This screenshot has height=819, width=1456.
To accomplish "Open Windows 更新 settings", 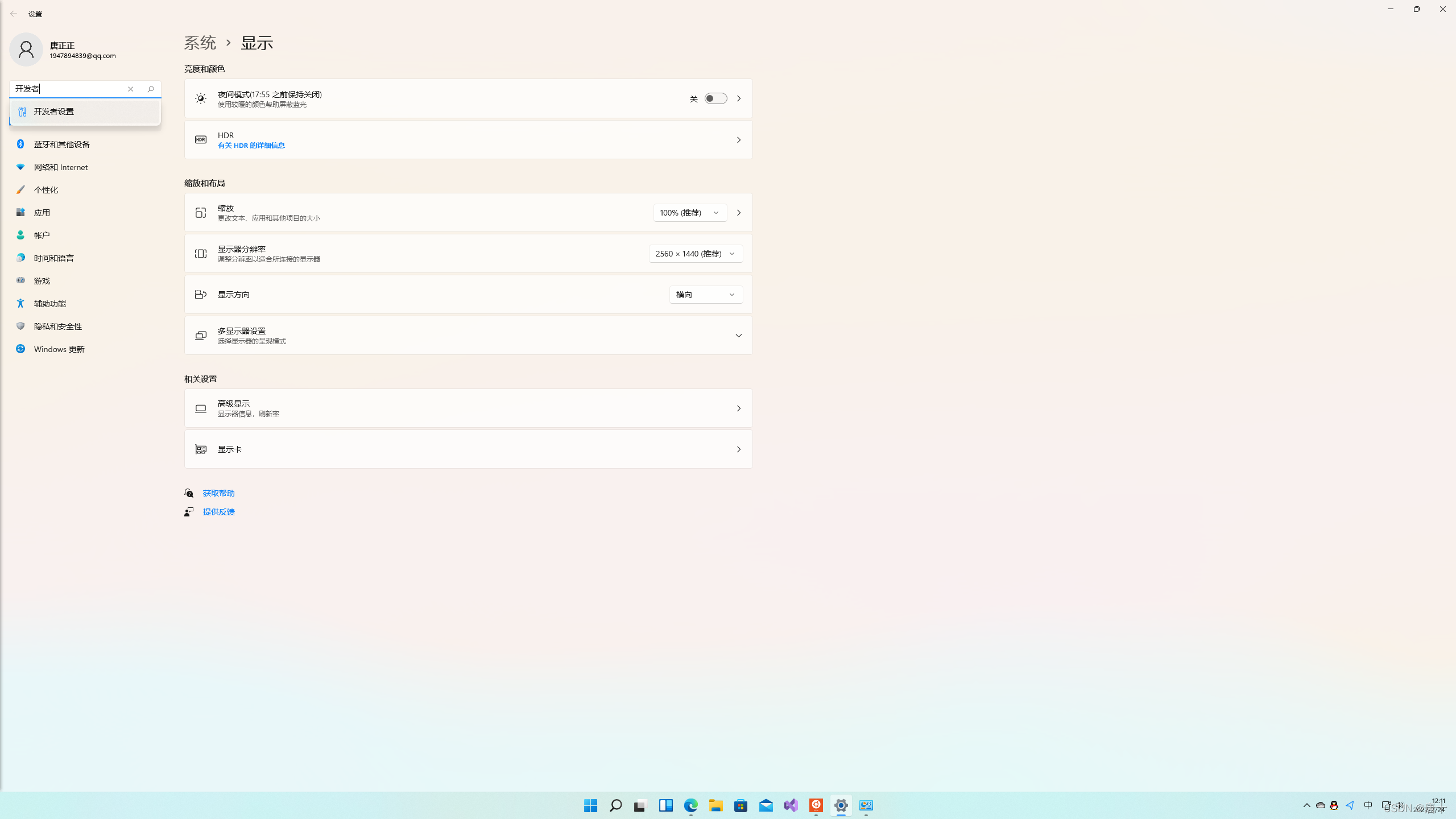I will [x=85, y=349].
